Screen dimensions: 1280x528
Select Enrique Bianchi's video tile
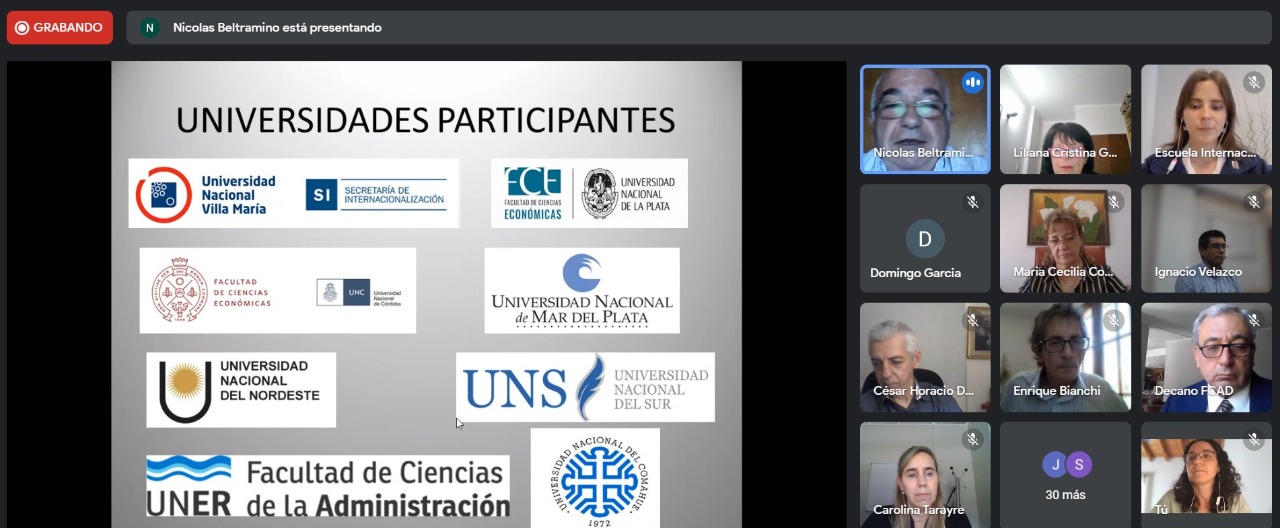pyautogui.click(x=1066, y=357)
